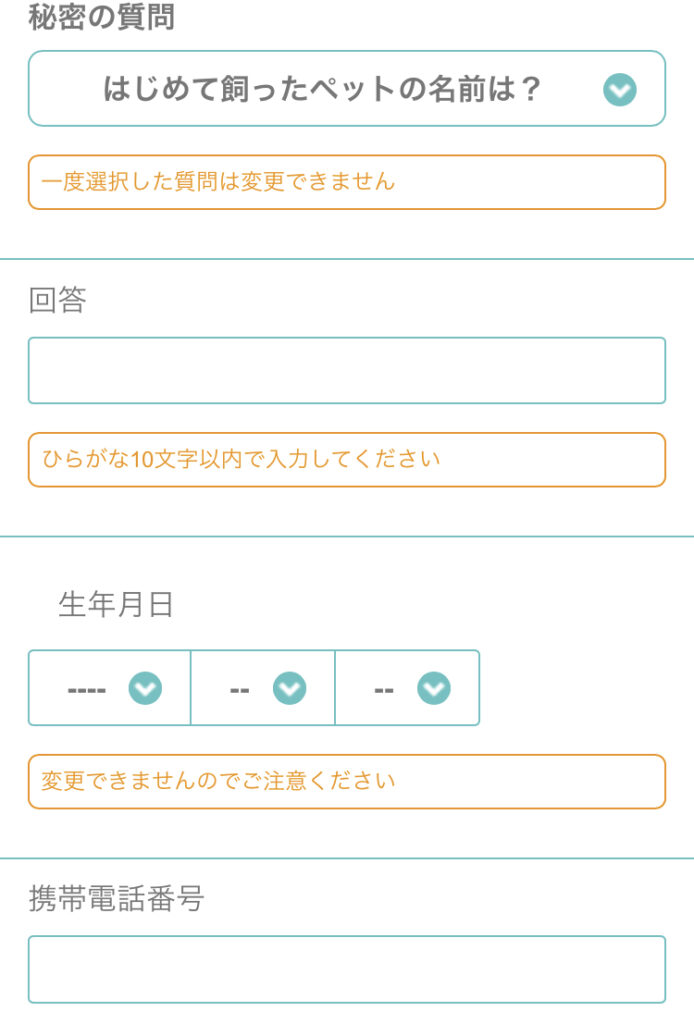This screenshot has width=694, height=1024.
Task: Expand the middle birth month dropdown
Action: (x=262, y=688)
